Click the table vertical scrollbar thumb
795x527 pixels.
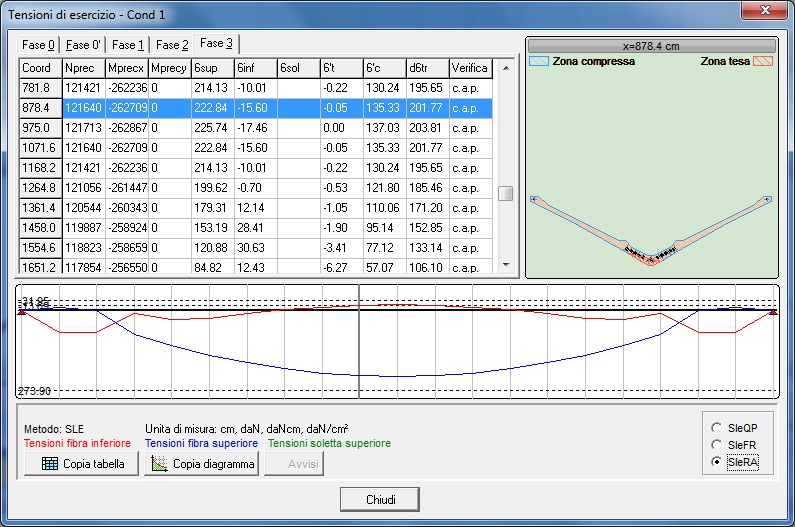(x=506, y=193)
